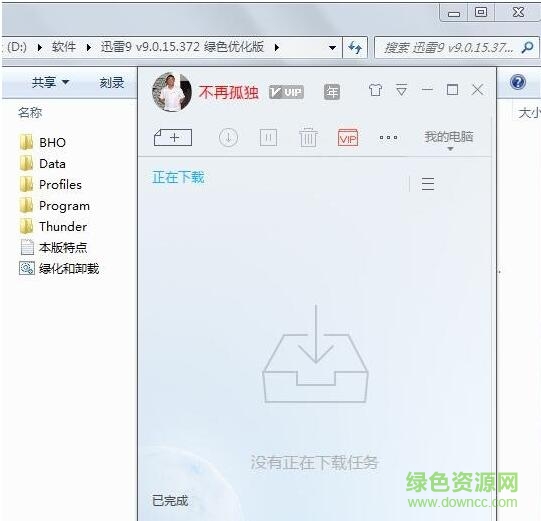Viewport: 541px width, 521px height.
Task: Open the Thunder main menu triangle icon
Action: [401, 90]
